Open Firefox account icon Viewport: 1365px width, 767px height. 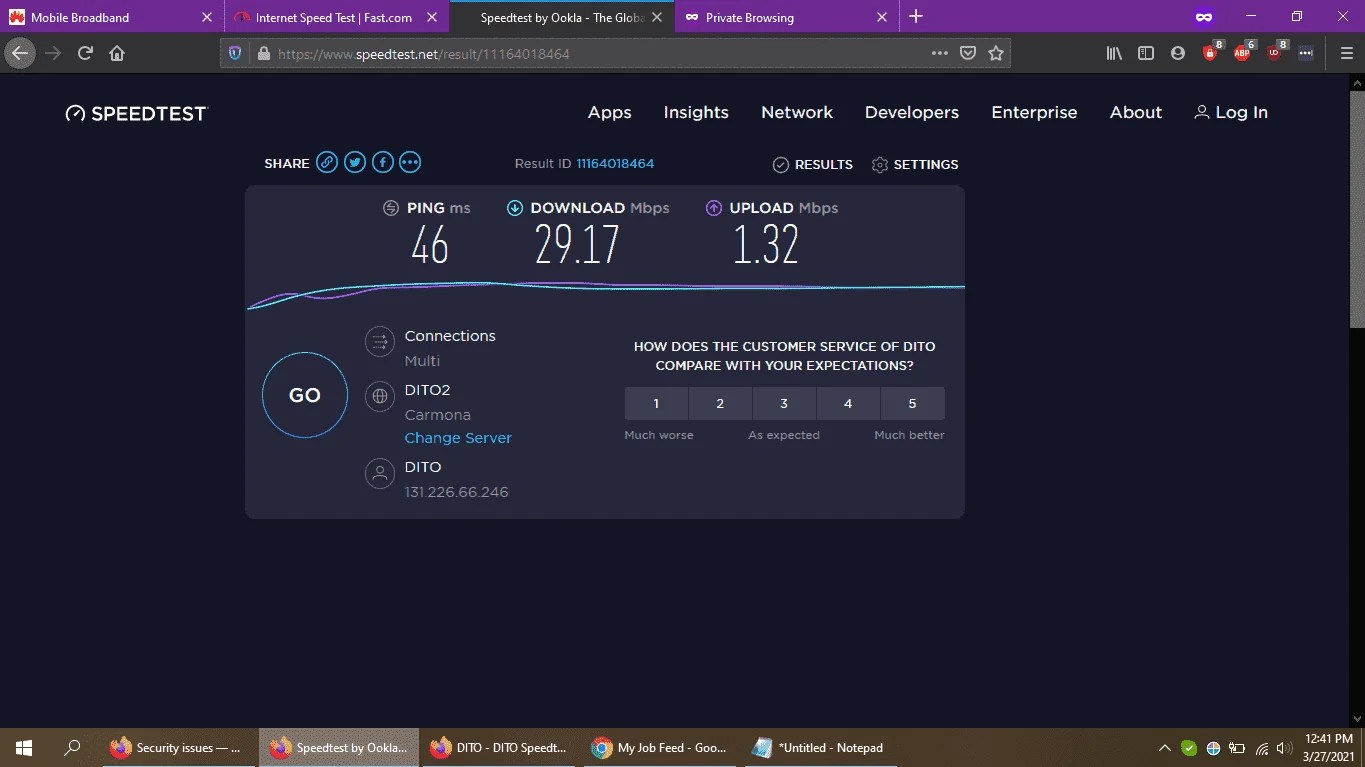click(1178, 53)
